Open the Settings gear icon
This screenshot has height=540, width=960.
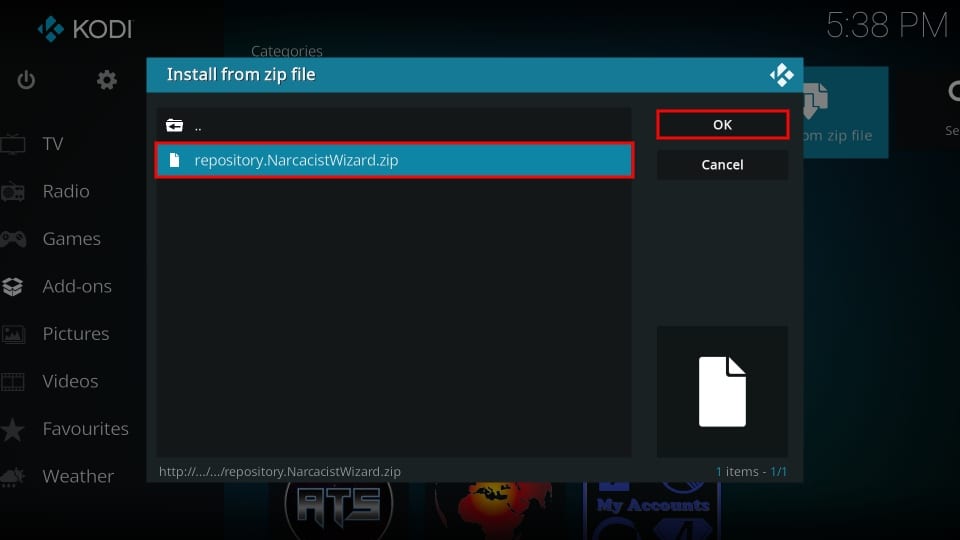(x=107, y=80)
